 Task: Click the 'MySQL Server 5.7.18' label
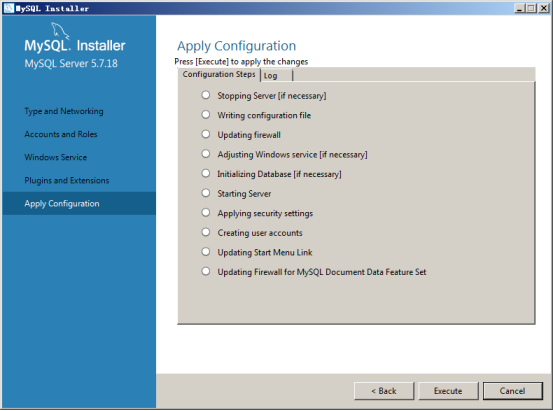[71, 64]
